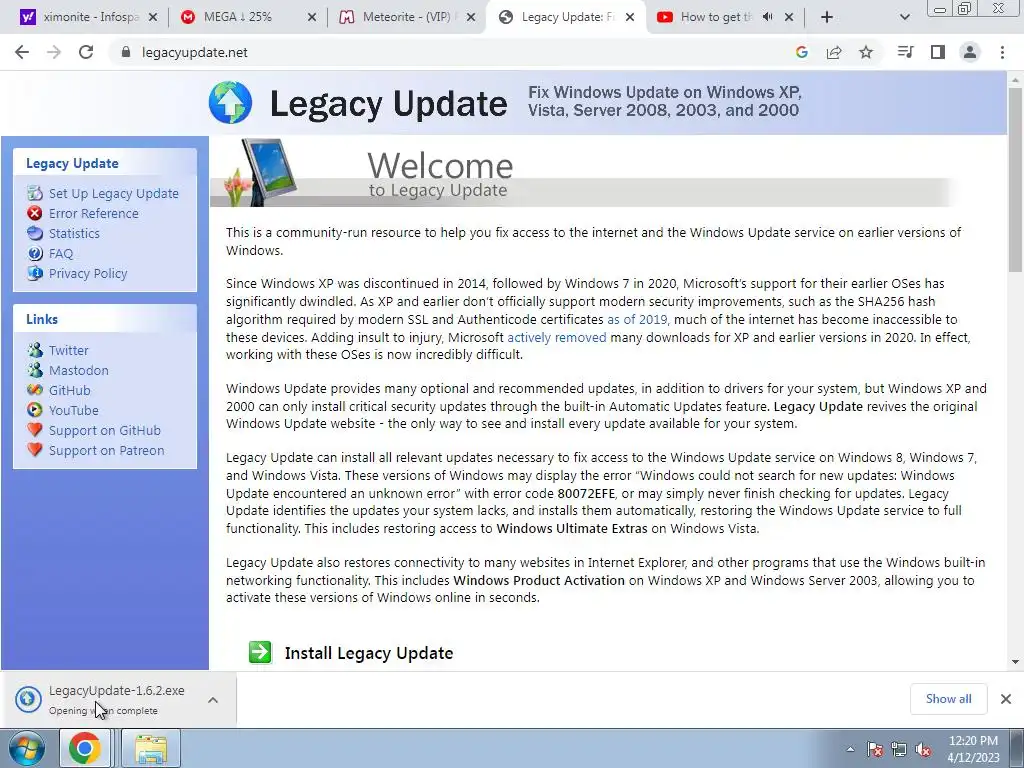Viewport: 1024px width, 768px height.
Task: Click the "Install Legacy Update" heading
Action: point(369,653)
